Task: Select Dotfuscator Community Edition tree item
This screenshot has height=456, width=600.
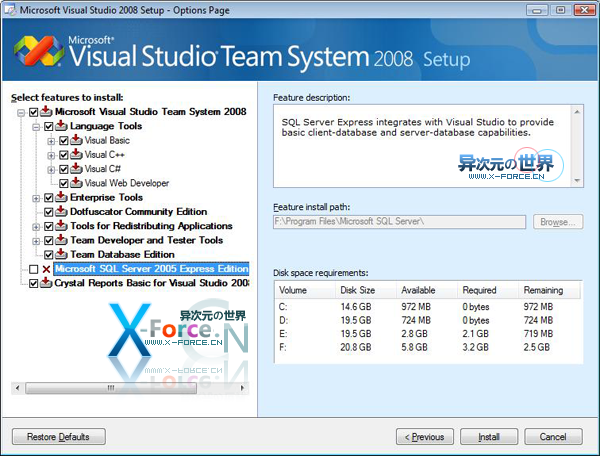Action: (x=139, y=212)
